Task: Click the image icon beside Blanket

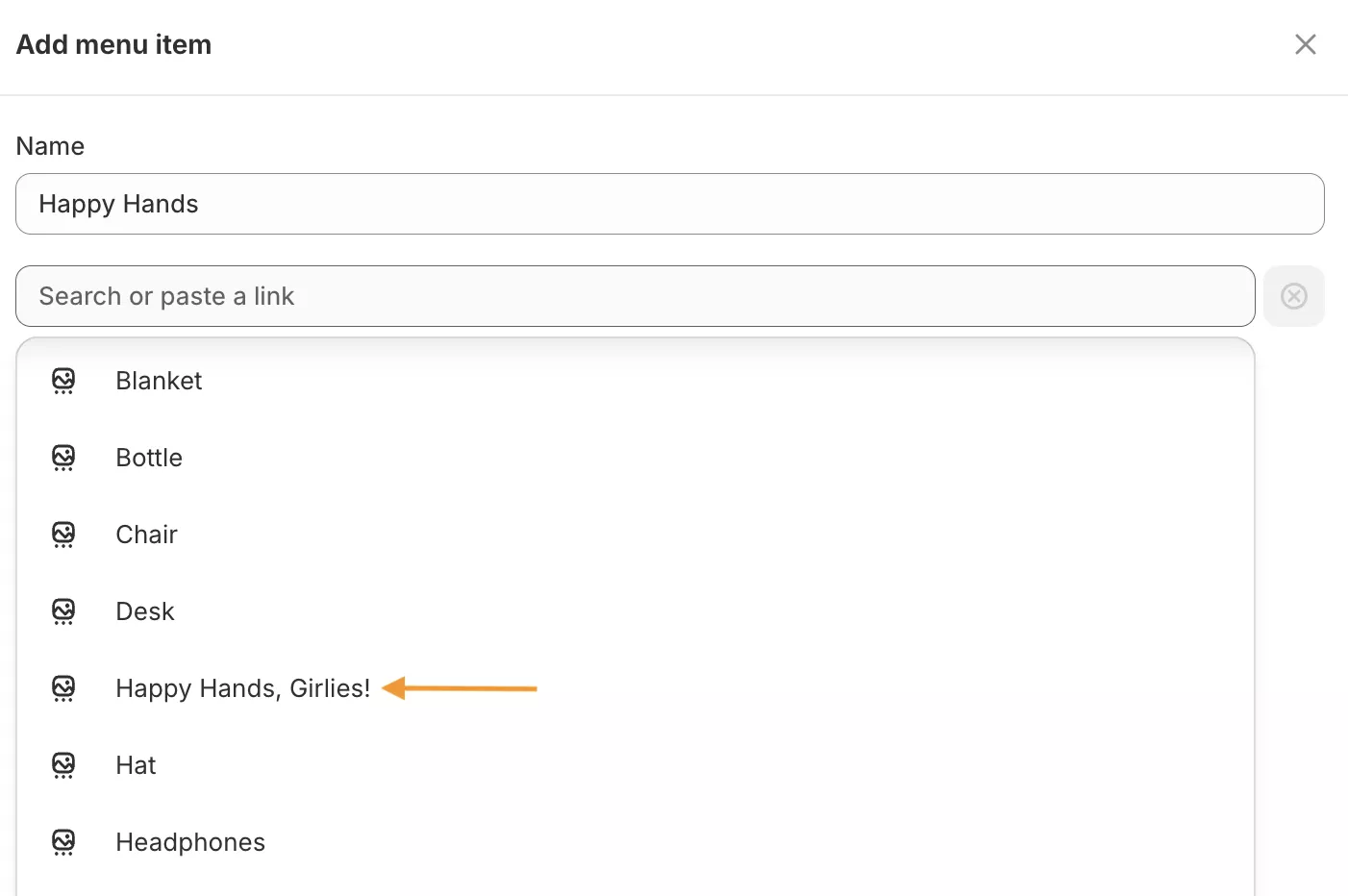Action: [x=63, y=381]
